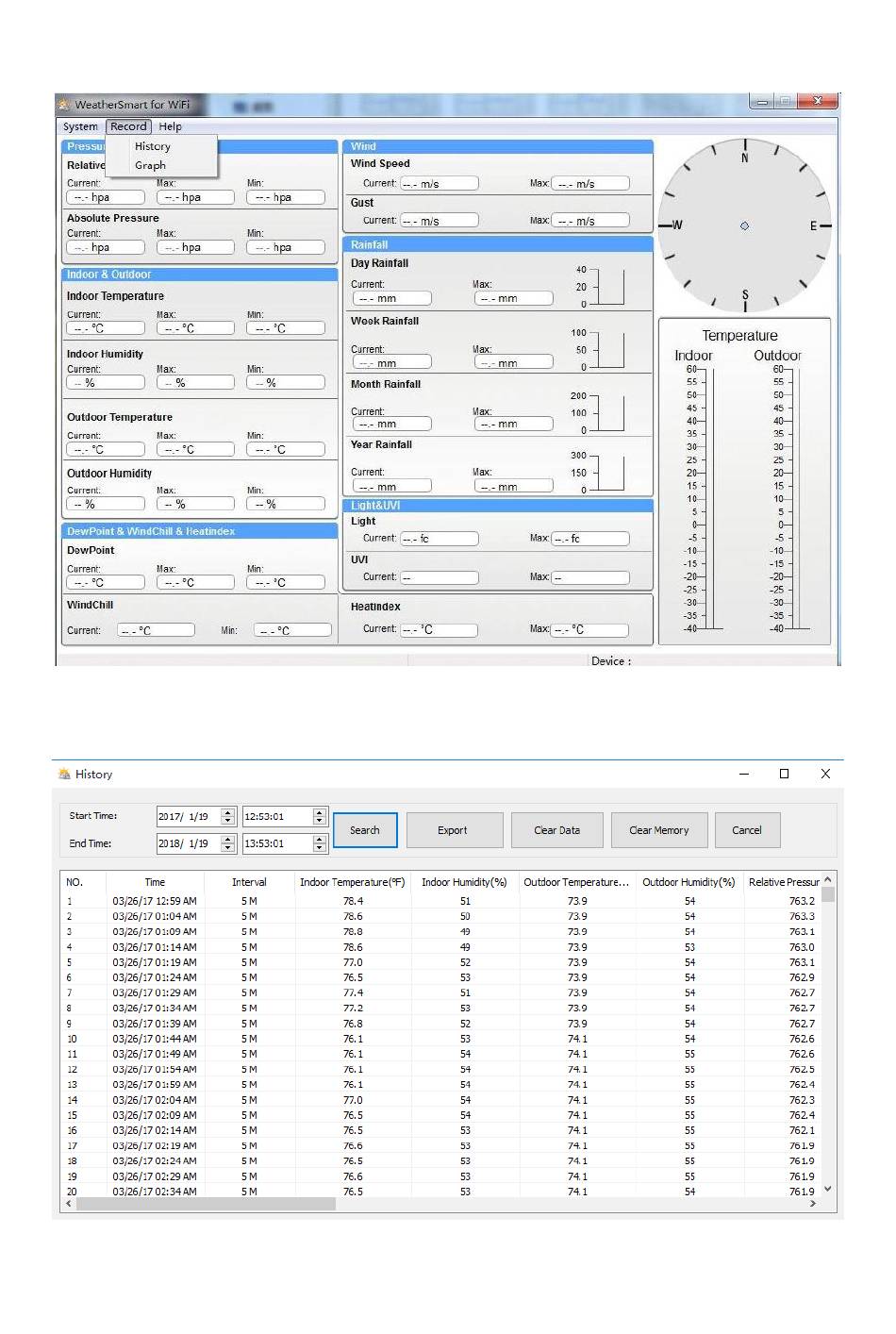Increase the End Time clock value with its up arrow
The width and height of the screenshot is (896, 1334).
pos(320,839)
